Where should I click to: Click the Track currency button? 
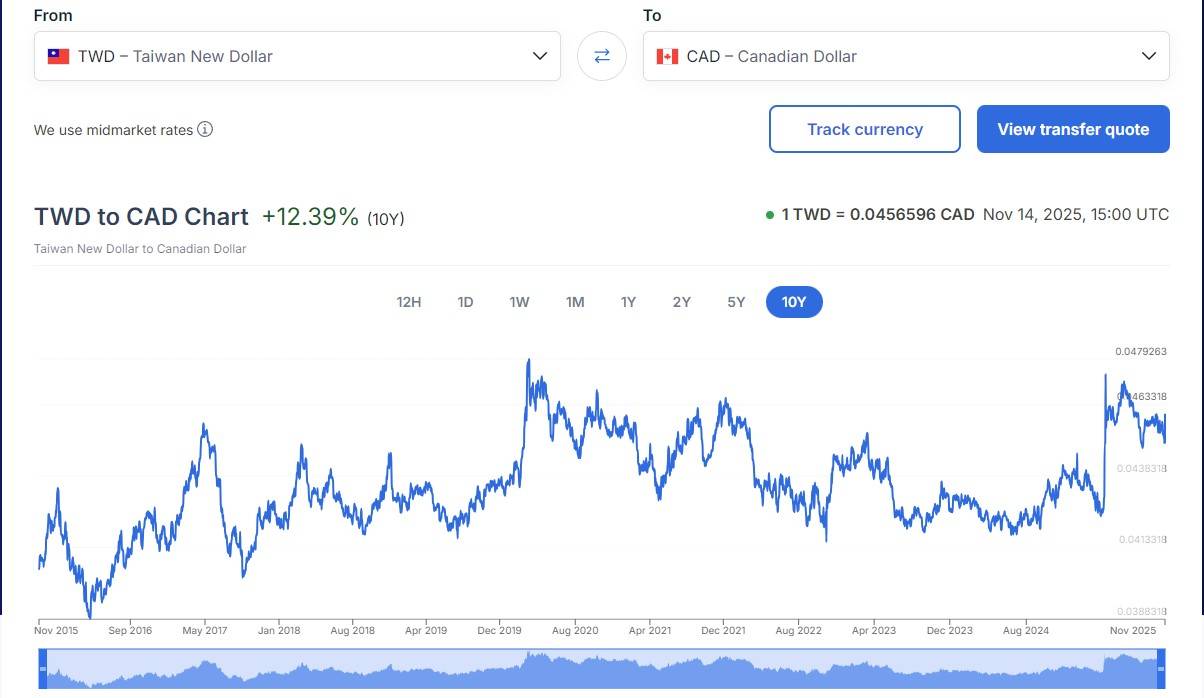865,129
